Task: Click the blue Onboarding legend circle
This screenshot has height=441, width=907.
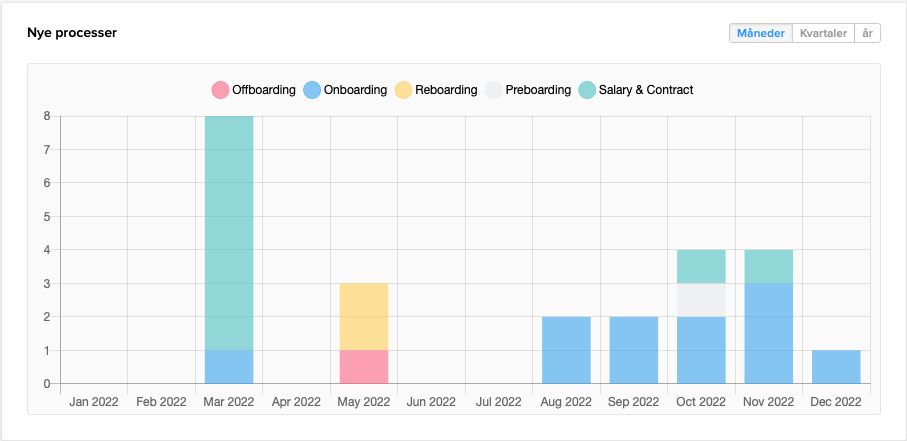Action: [312, 90]
